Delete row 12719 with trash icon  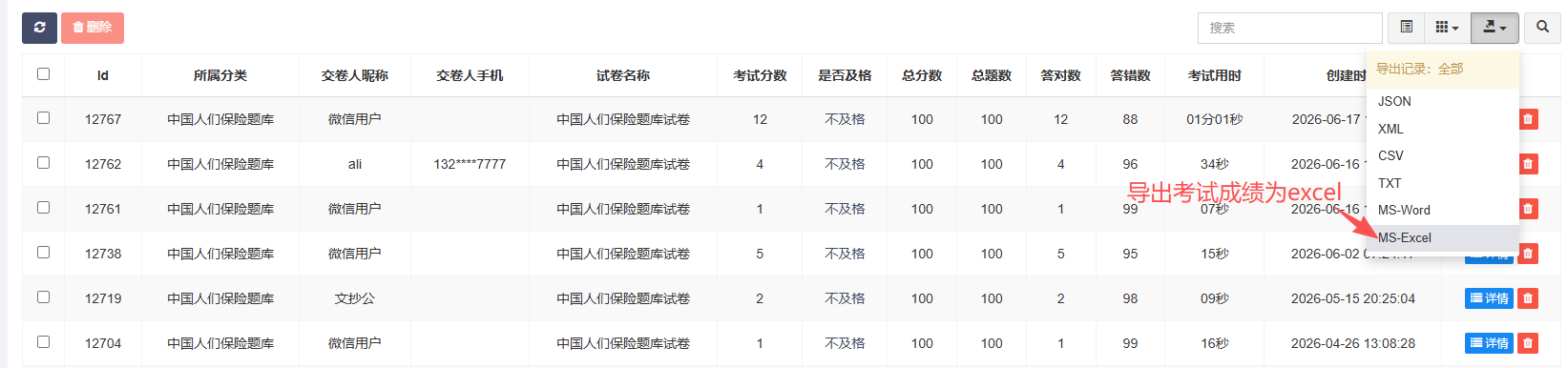(1528, 298)
